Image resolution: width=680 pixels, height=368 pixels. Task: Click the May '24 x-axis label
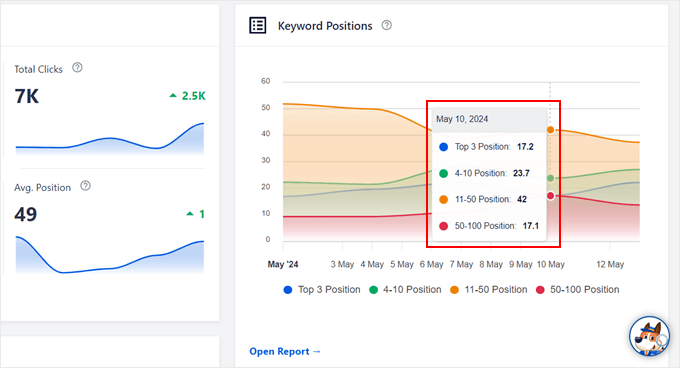click(283, 264)
